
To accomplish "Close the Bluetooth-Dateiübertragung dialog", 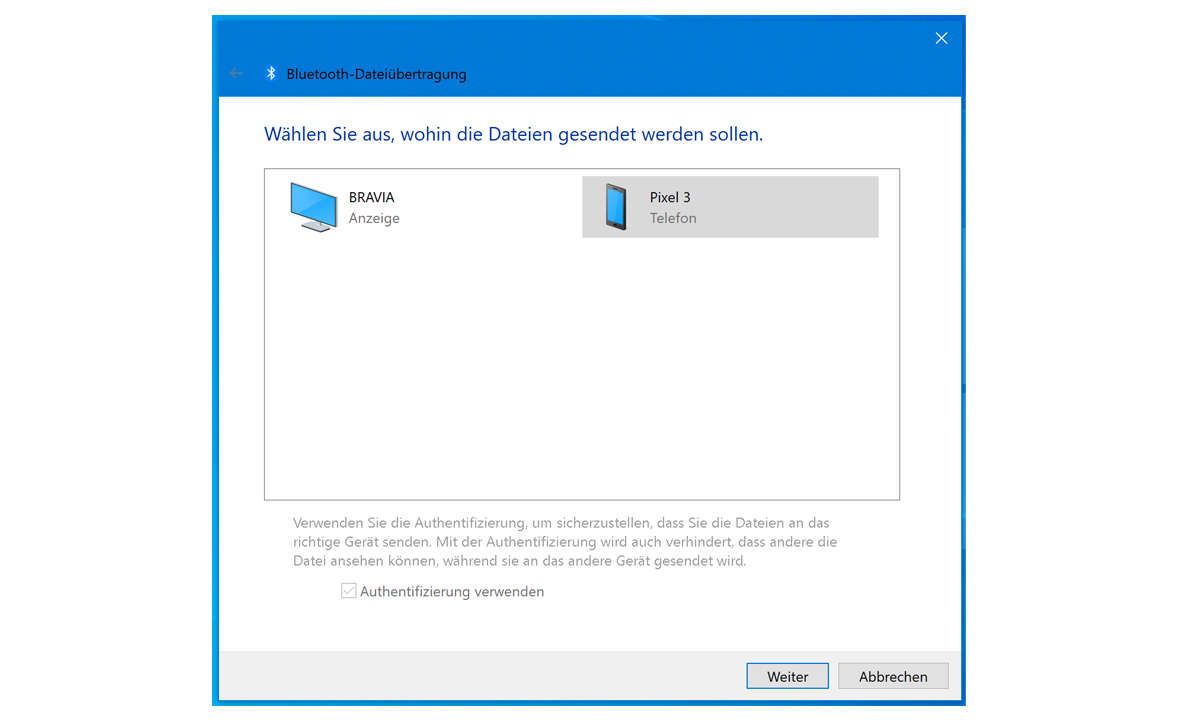I will pos(941,38).
